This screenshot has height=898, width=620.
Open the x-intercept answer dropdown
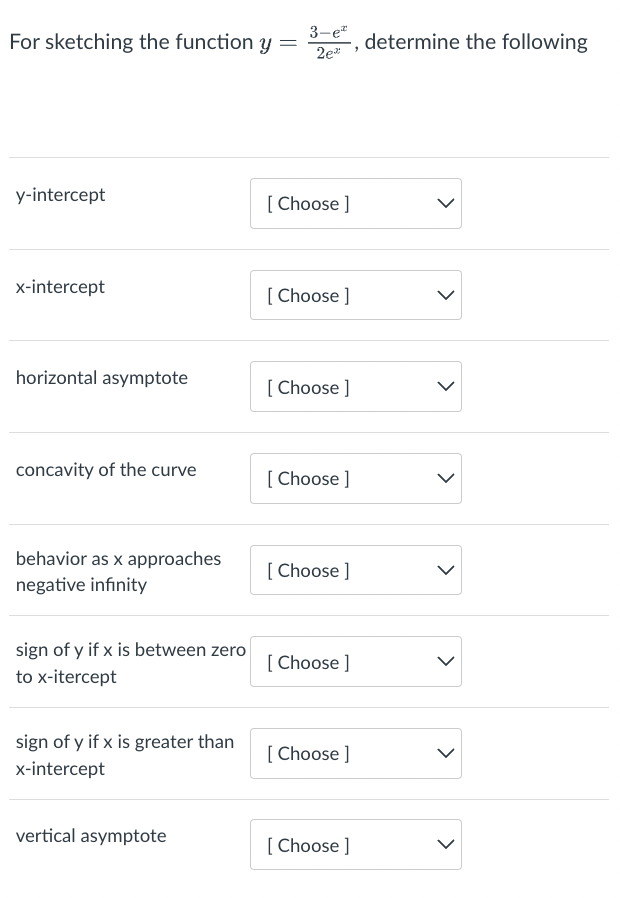(x=355, y=296)
